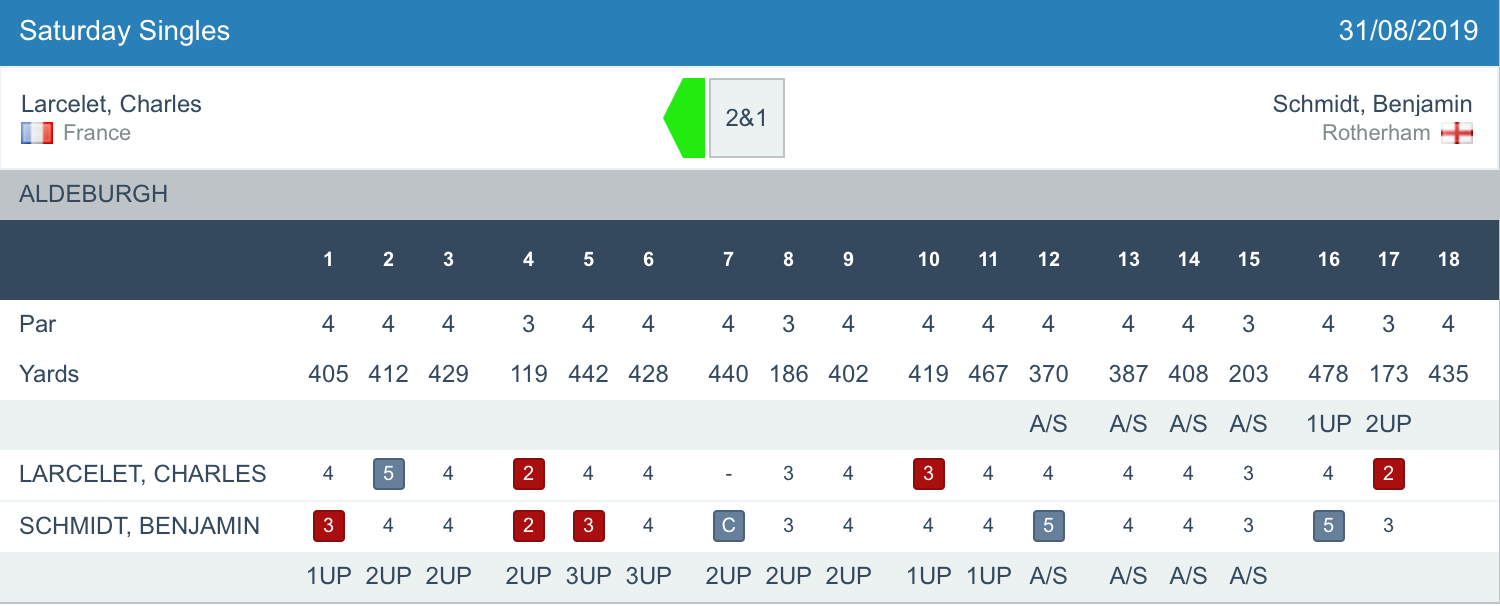Click Schmidt's birdie 3 badge on hole 1
The image size is (1500, 606).
[x=328, y=526]
